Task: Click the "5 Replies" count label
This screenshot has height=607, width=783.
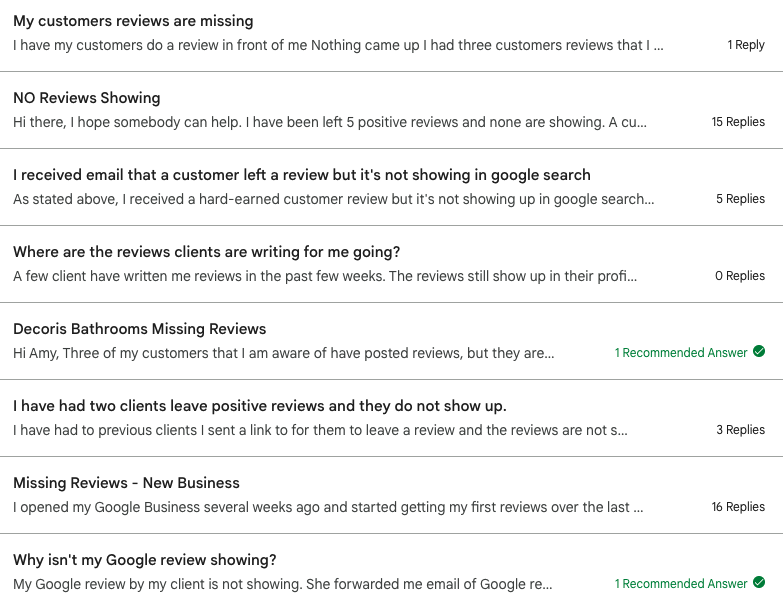Action: 741,199
